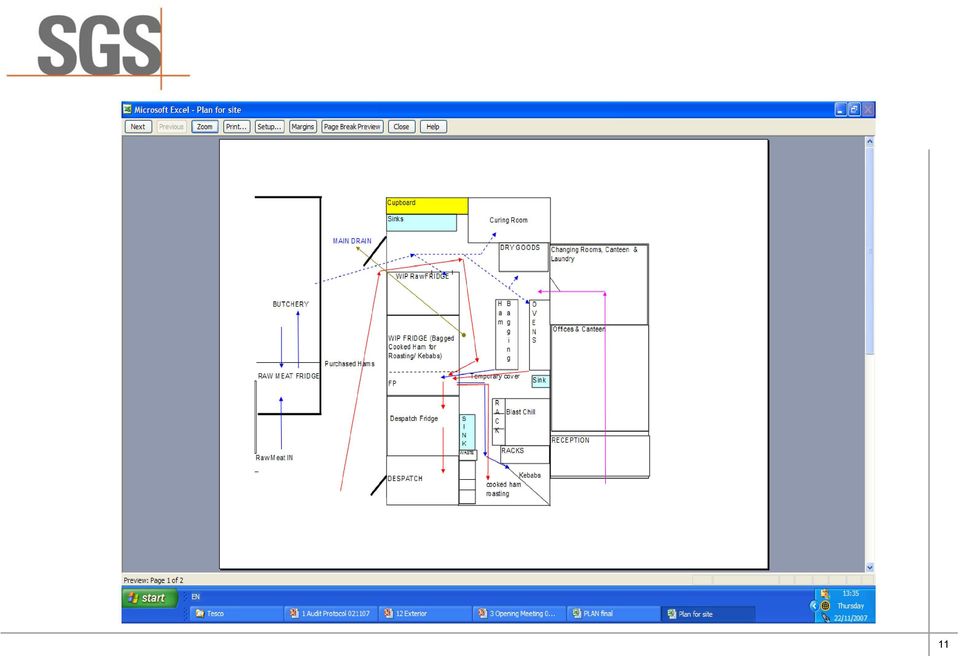The width and height of the screenshot is (960, 656).
Task: Open Help from preview toolbar
Action: click(x=433, y=127)
